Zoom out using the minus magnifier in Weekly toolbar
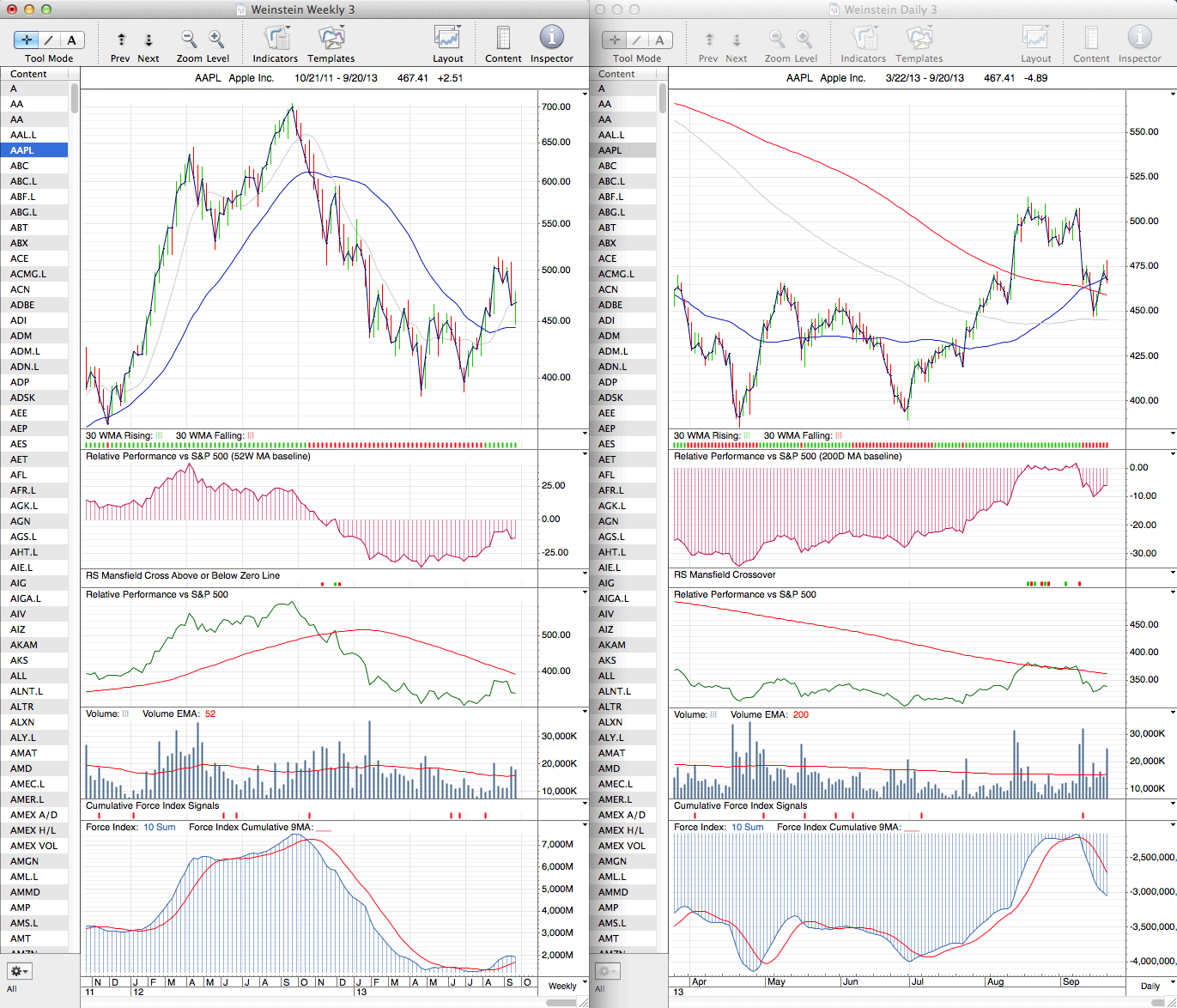 click(x=188, y=39)
